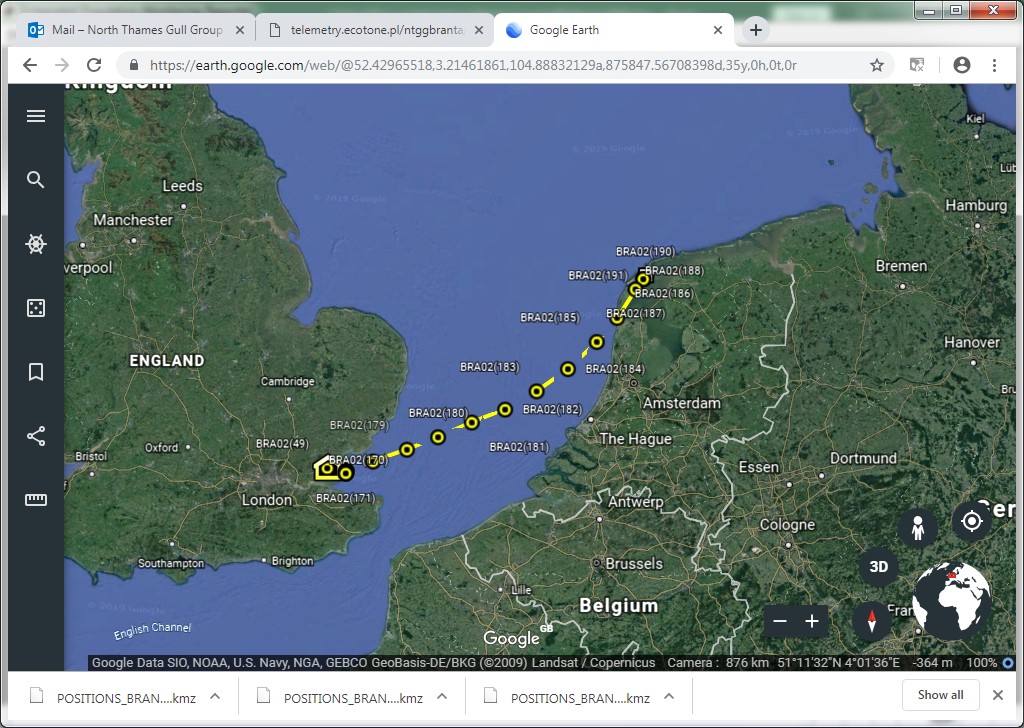The height and width of the screenshot is (728, 1024).
Task: Click the BRA02(191) track label
Action: click(x=597, y=275)
